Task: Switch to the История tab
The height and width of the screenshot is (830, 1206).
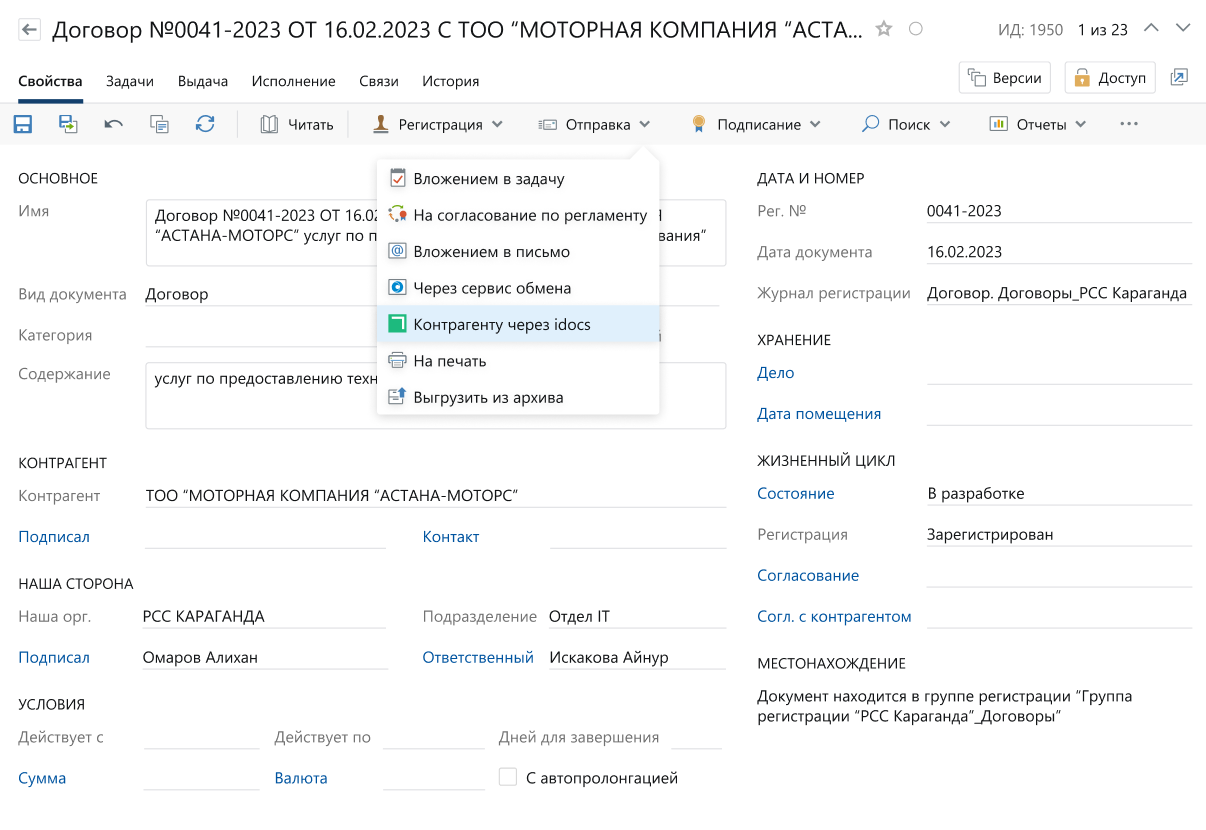Action: (x=450, y=81)
